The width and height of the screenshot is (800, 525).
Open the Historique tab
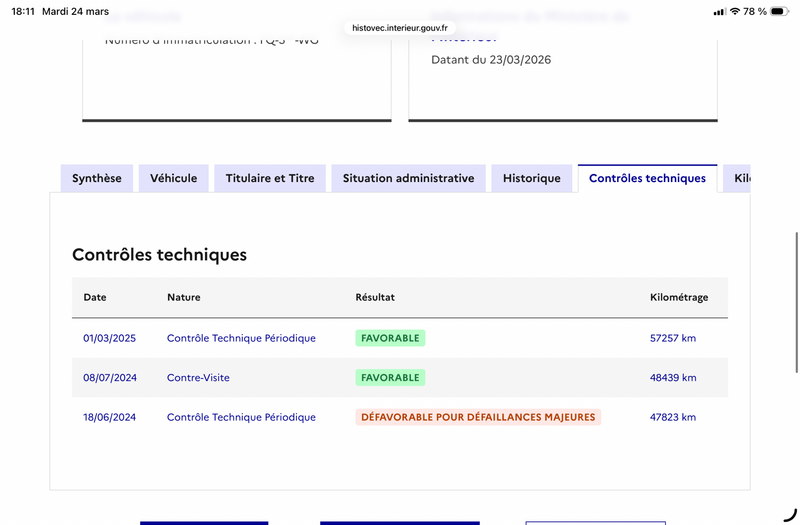point(532,178)
